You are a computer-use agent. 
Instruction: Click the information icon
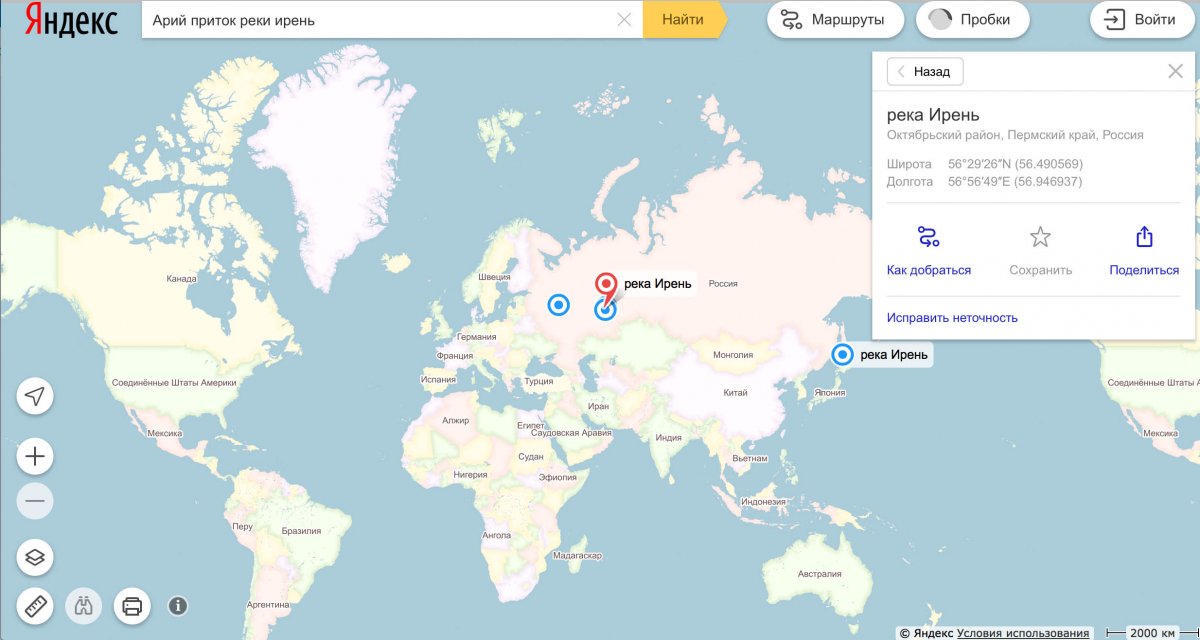tap(178, 606)
